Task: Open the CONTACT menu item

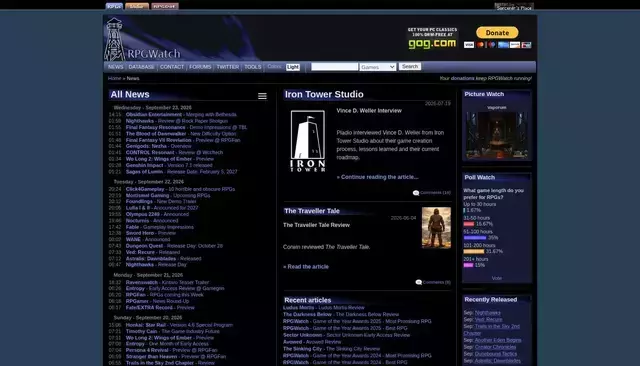Action: click(x=172, y=67)
